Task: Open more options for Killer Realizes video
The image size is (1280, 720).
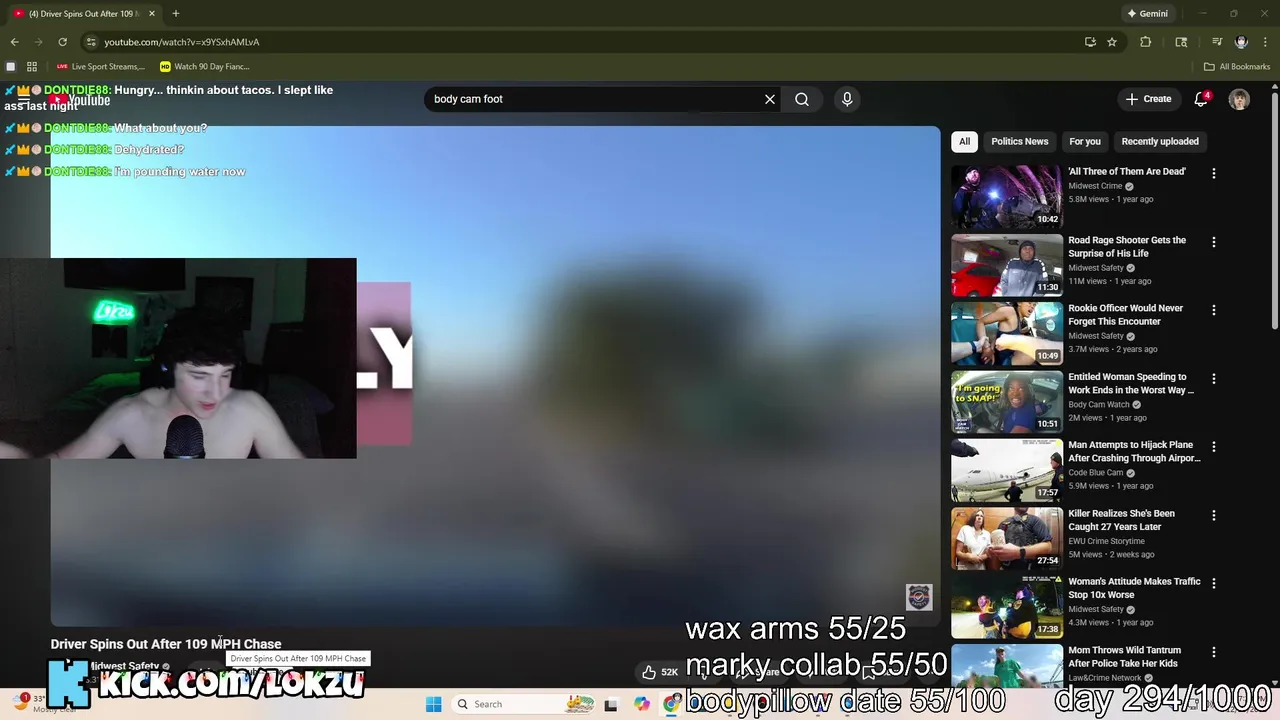Action: [1214, 515]
